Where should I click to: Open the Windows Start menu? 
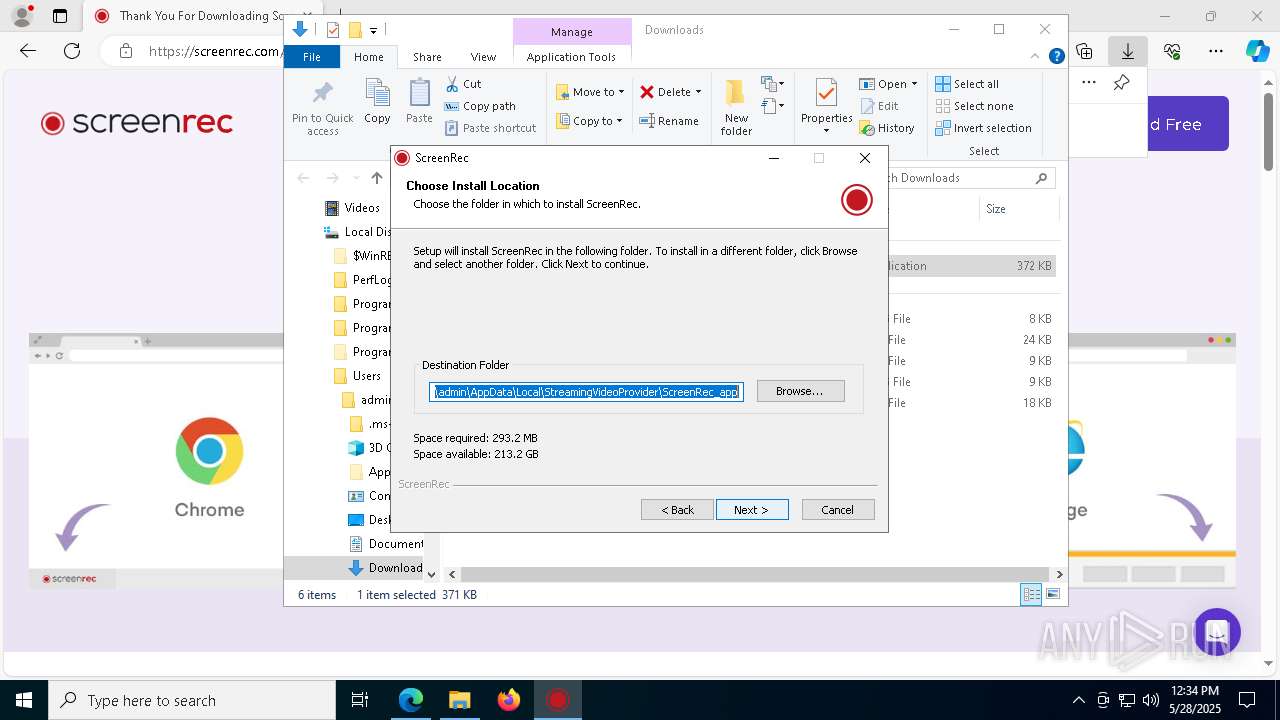click(x=24, y=700)
